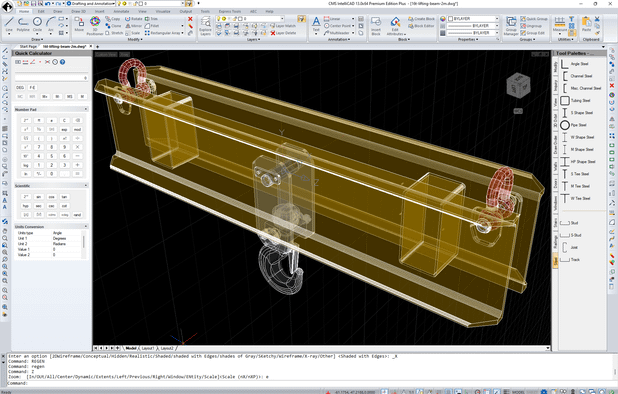The height and width of the screenshot is (394, 618).
Task: Open the 3D Positioner tool
Action: click(x=95, y=26)
